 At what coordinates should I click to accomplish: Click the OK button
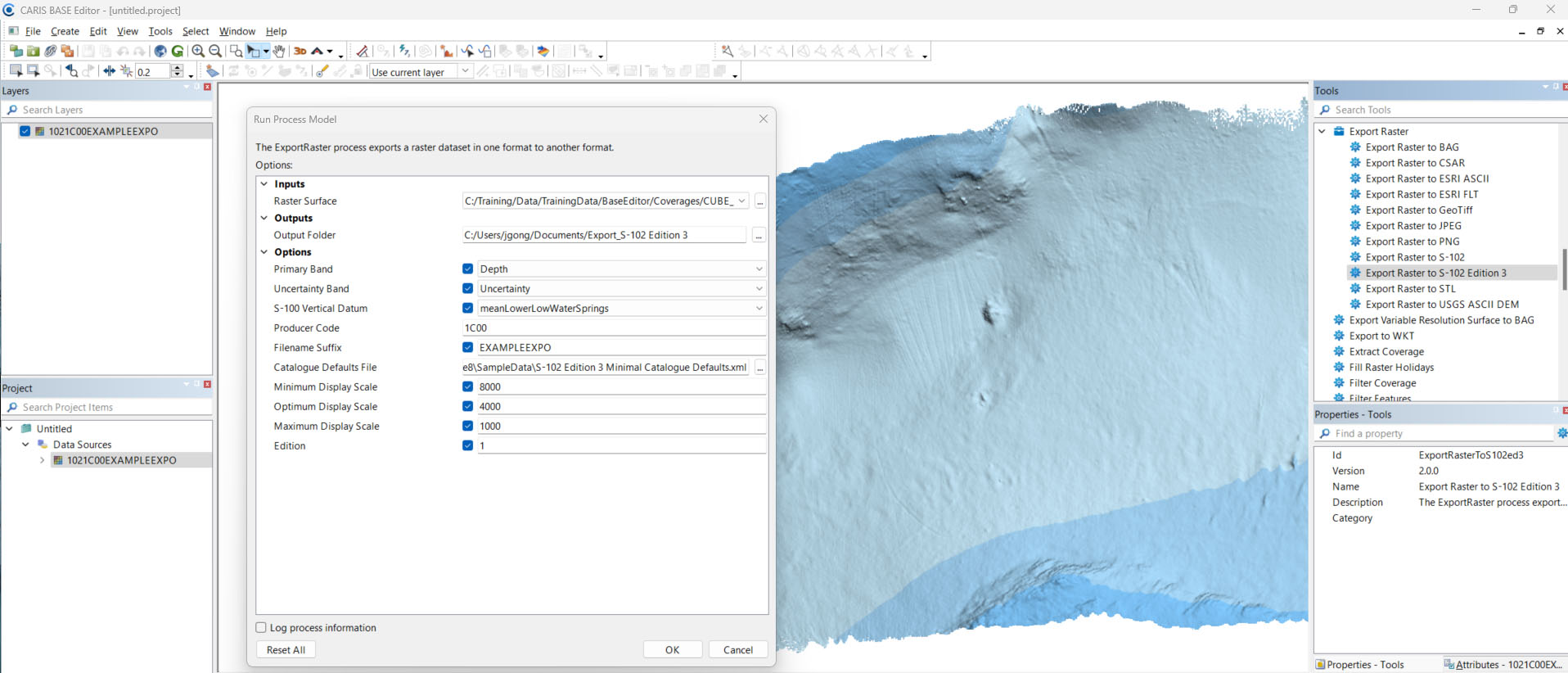click(673, 649)
